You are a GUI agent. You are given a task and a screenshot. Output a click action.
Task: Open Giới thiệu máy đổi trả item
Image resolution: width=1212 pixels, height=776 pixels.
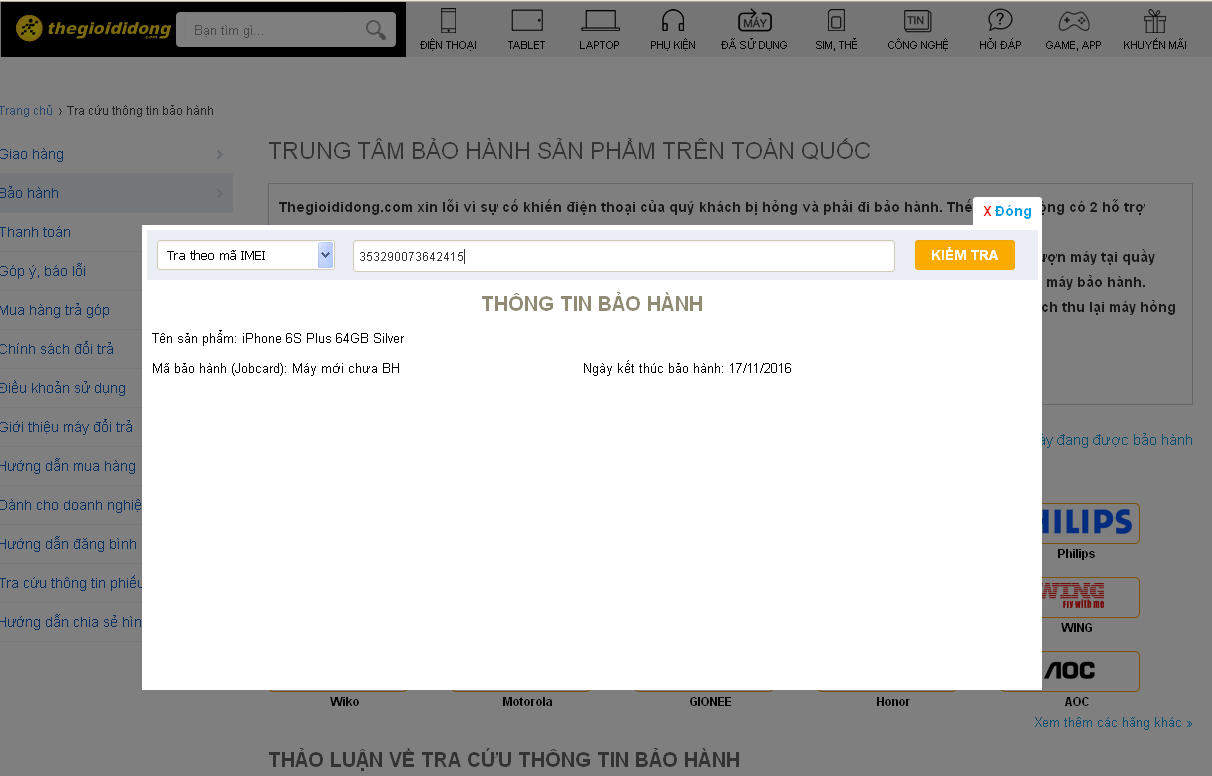click(x=66, y=427)
